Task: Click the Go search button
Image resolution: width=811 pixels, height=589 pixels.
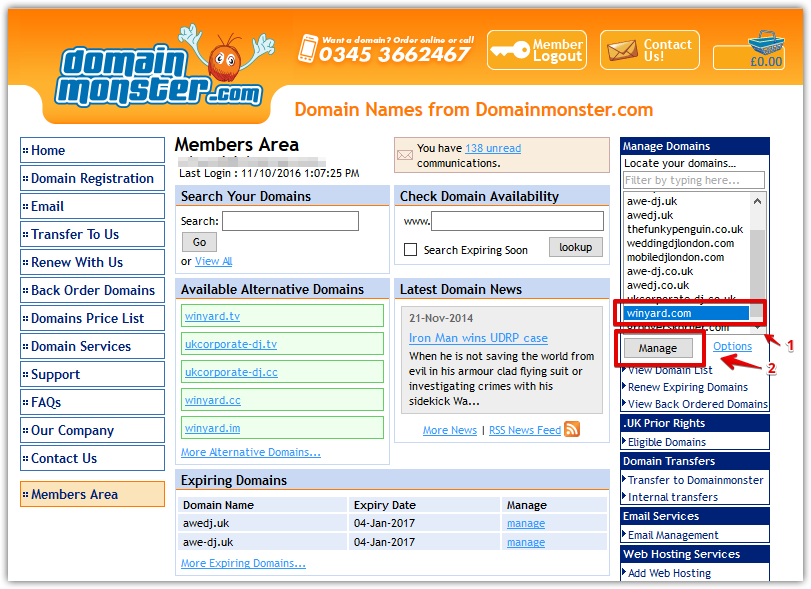Action: pos(199,241)
